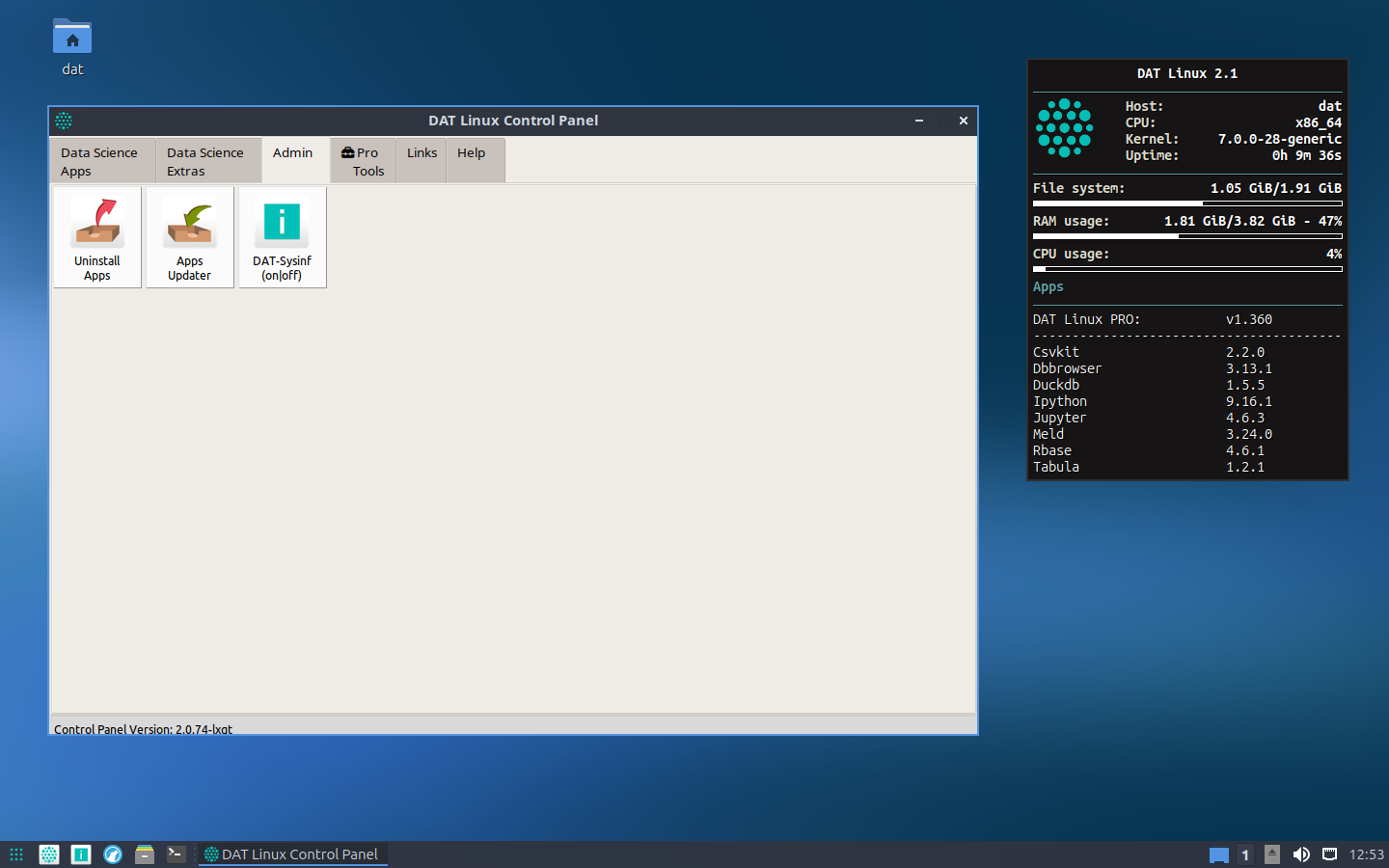The image size is (1389, 868).
Task: Close the DAT Linux Control Panel window
Action: [964, 121]
